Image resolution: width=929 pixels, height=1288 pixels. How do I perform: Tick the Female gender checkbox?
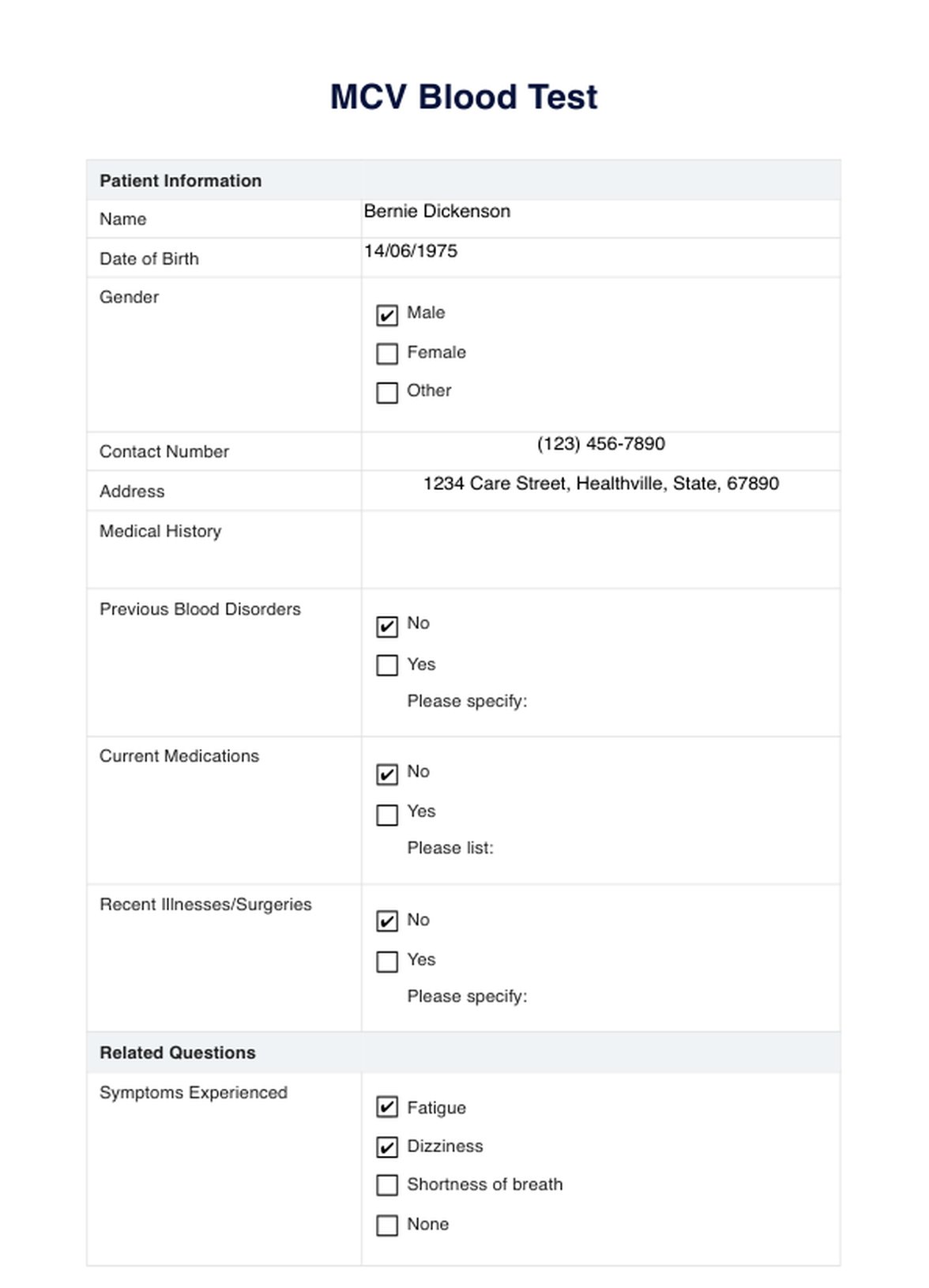[x=386, y=353]
